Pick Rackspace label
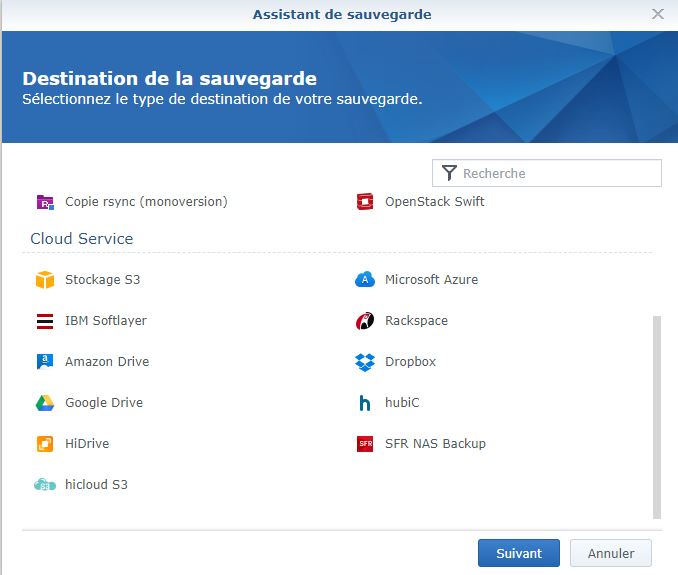Viewport: 678px width, 575px height. 416,321
